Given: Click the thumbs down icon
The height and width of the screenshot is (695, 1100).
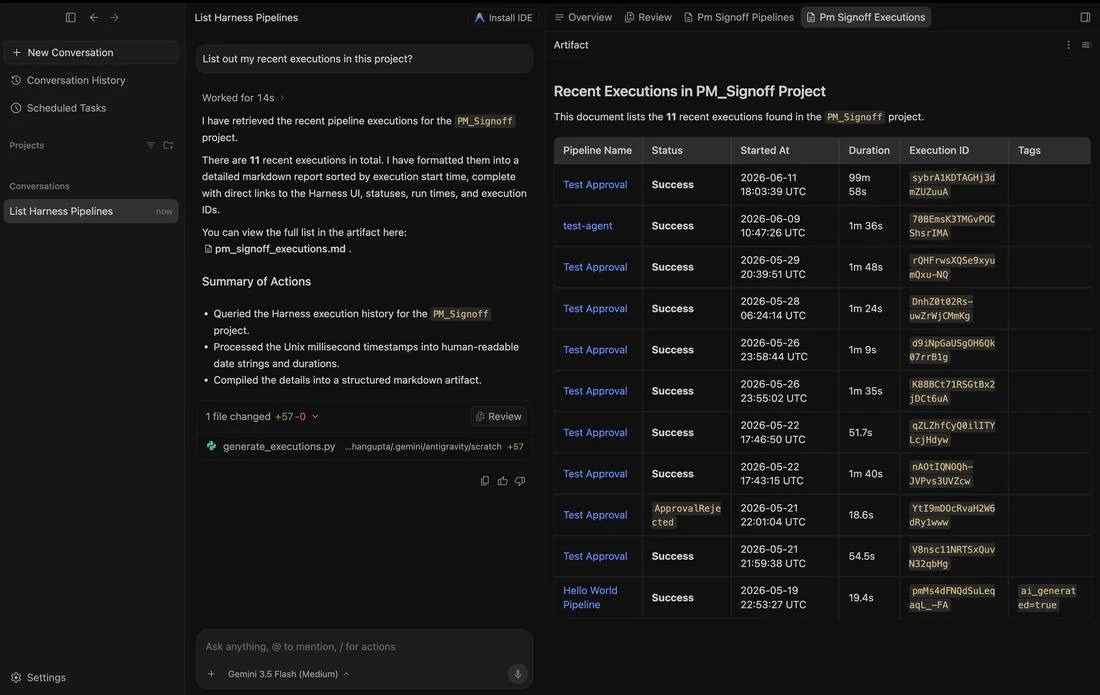Looking at the screenshot, I should tap(520, 481).
